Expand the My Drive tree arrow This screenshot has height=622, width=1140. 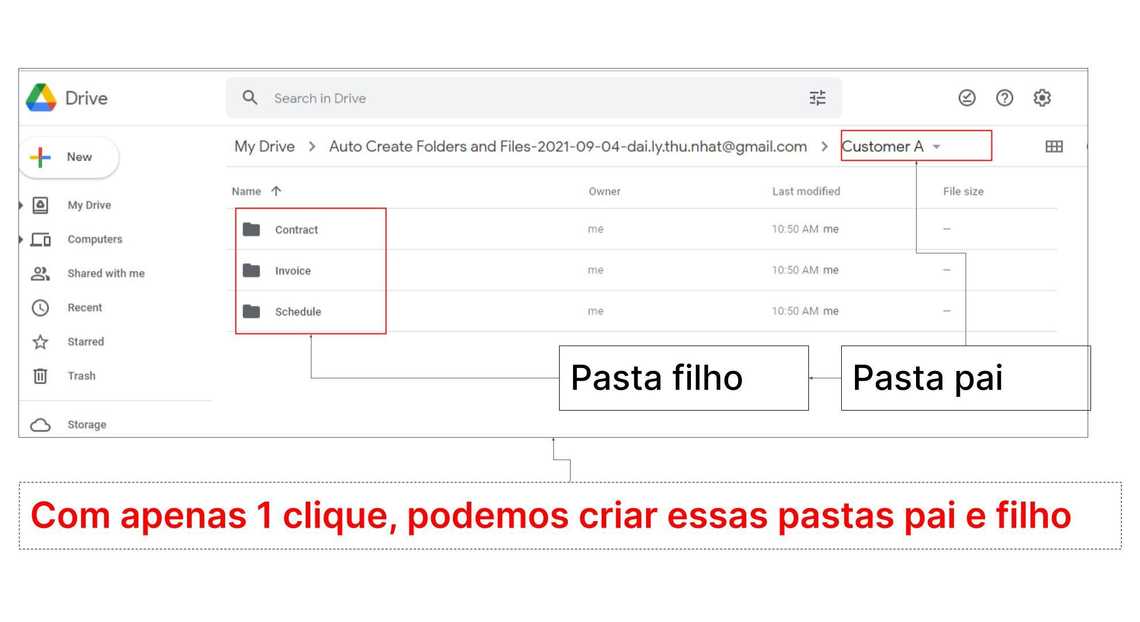tap(21, 205)
